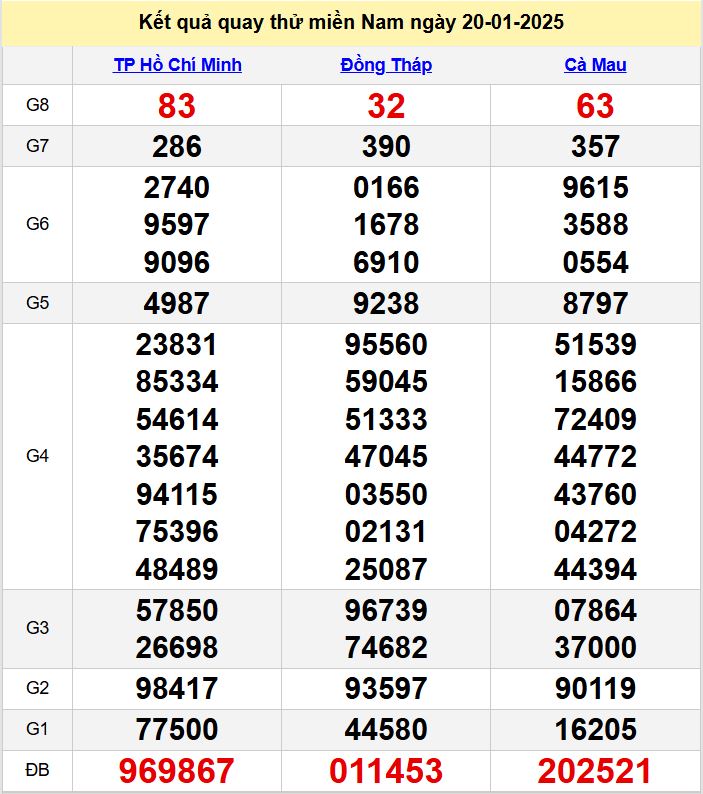This screenshot has height=794, width=703.
Task: Click the G4 number 59045
Action: [386, 381]
